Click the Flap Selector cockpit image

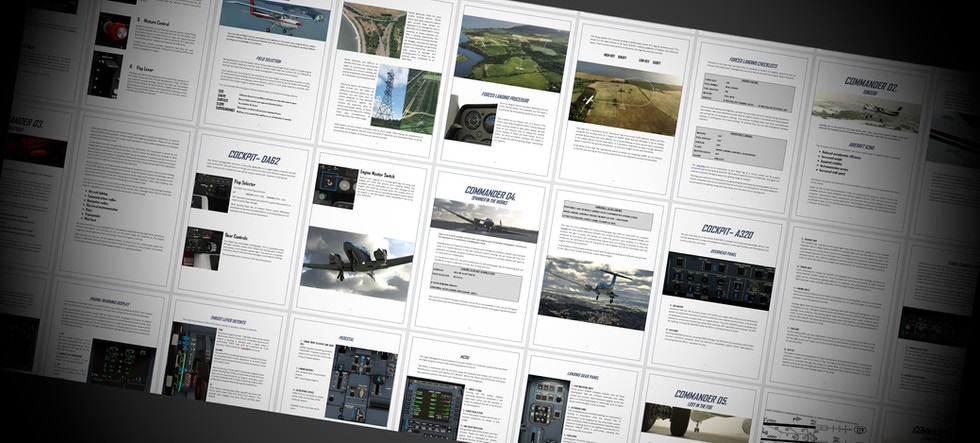(x=212, y=191)
